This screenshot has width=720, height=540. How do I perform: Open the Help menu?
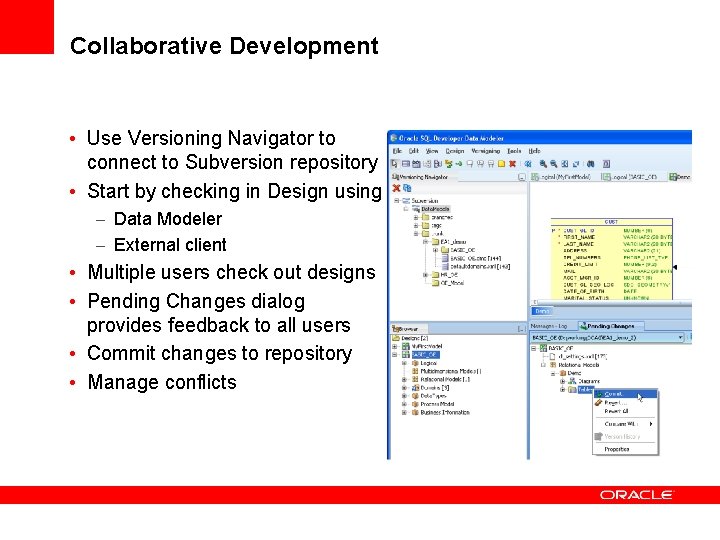point(534,151)
